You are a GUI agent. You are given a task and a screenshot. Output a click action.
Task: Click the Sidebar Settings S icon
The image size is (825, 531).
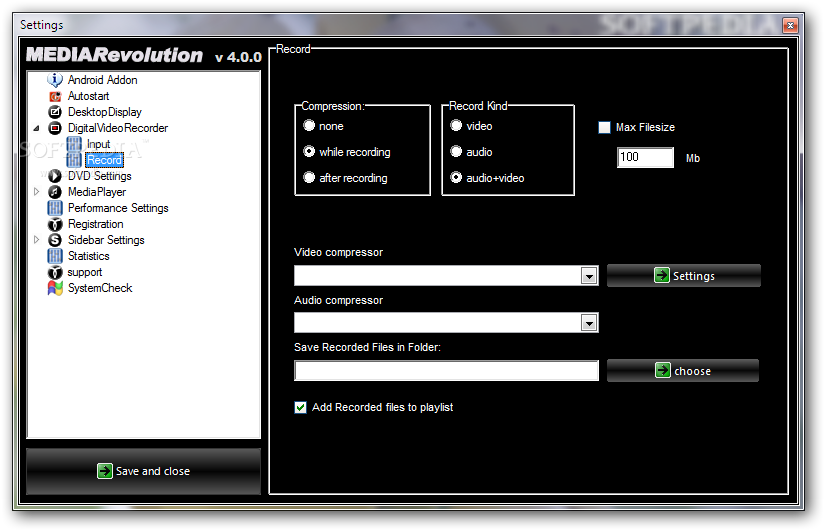click(x=55, y=240)
